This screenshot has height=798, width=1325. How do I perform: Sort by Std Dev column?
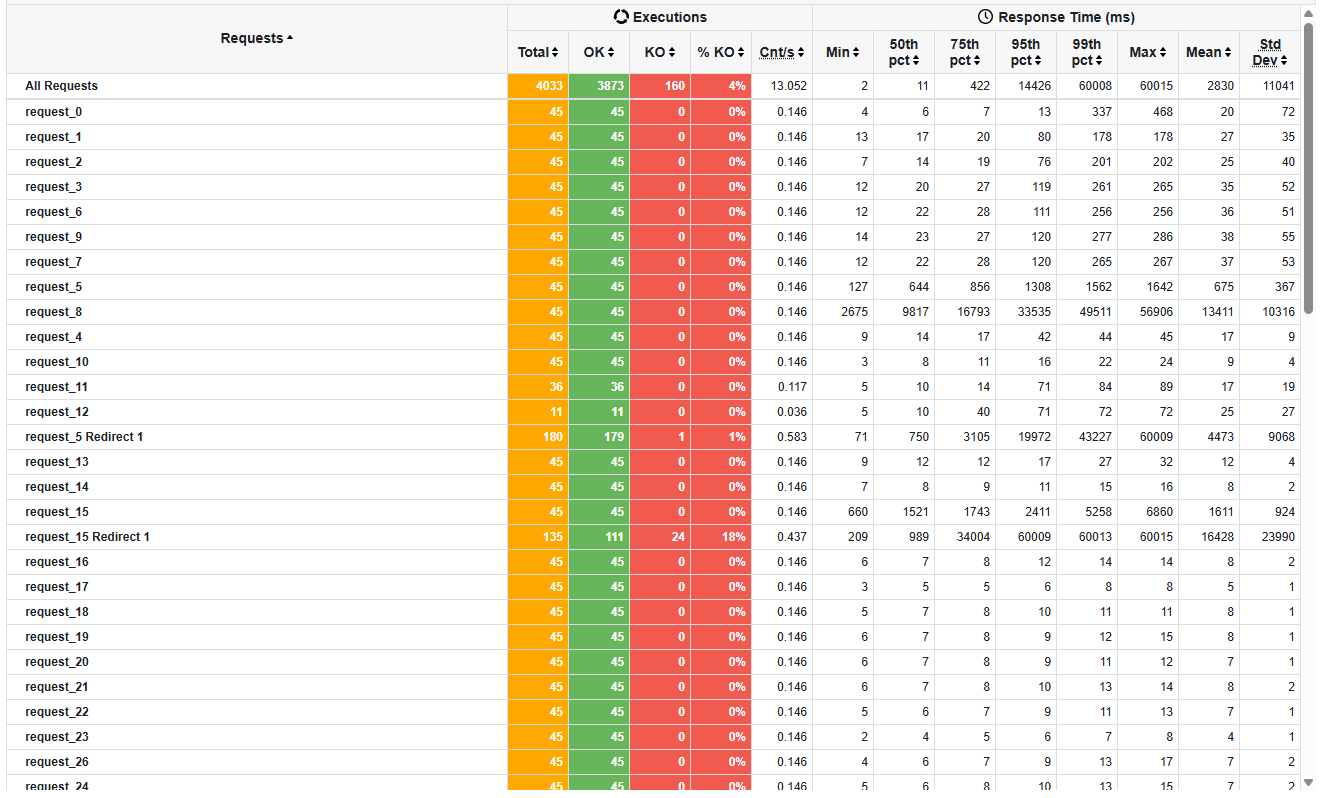1270,52
